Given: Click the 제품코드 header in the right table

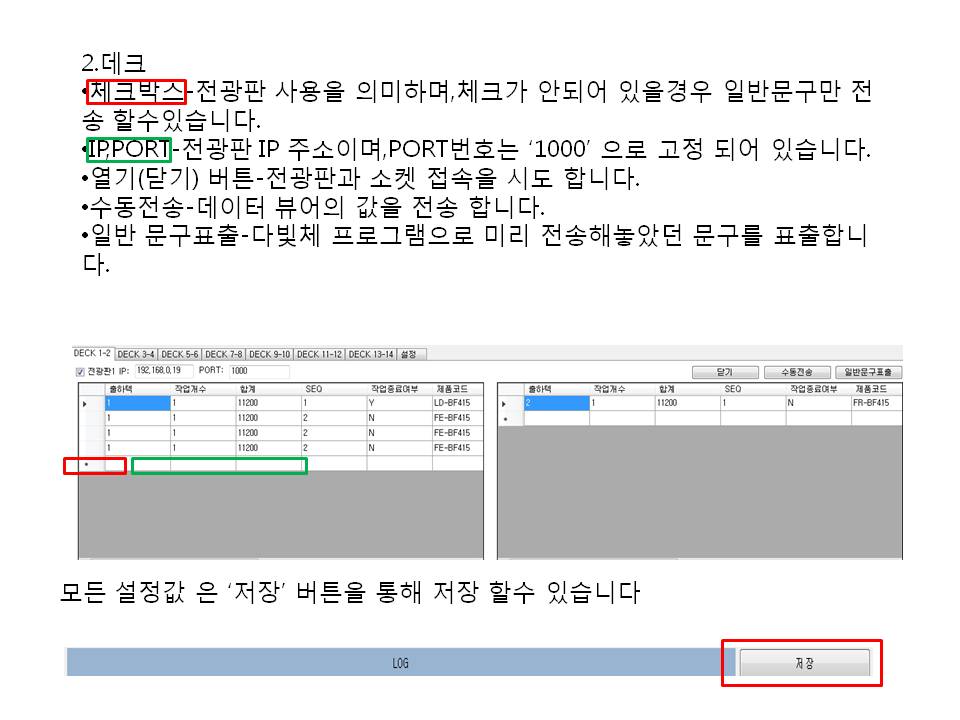Looking at the screenshot, I should point(876,389).
